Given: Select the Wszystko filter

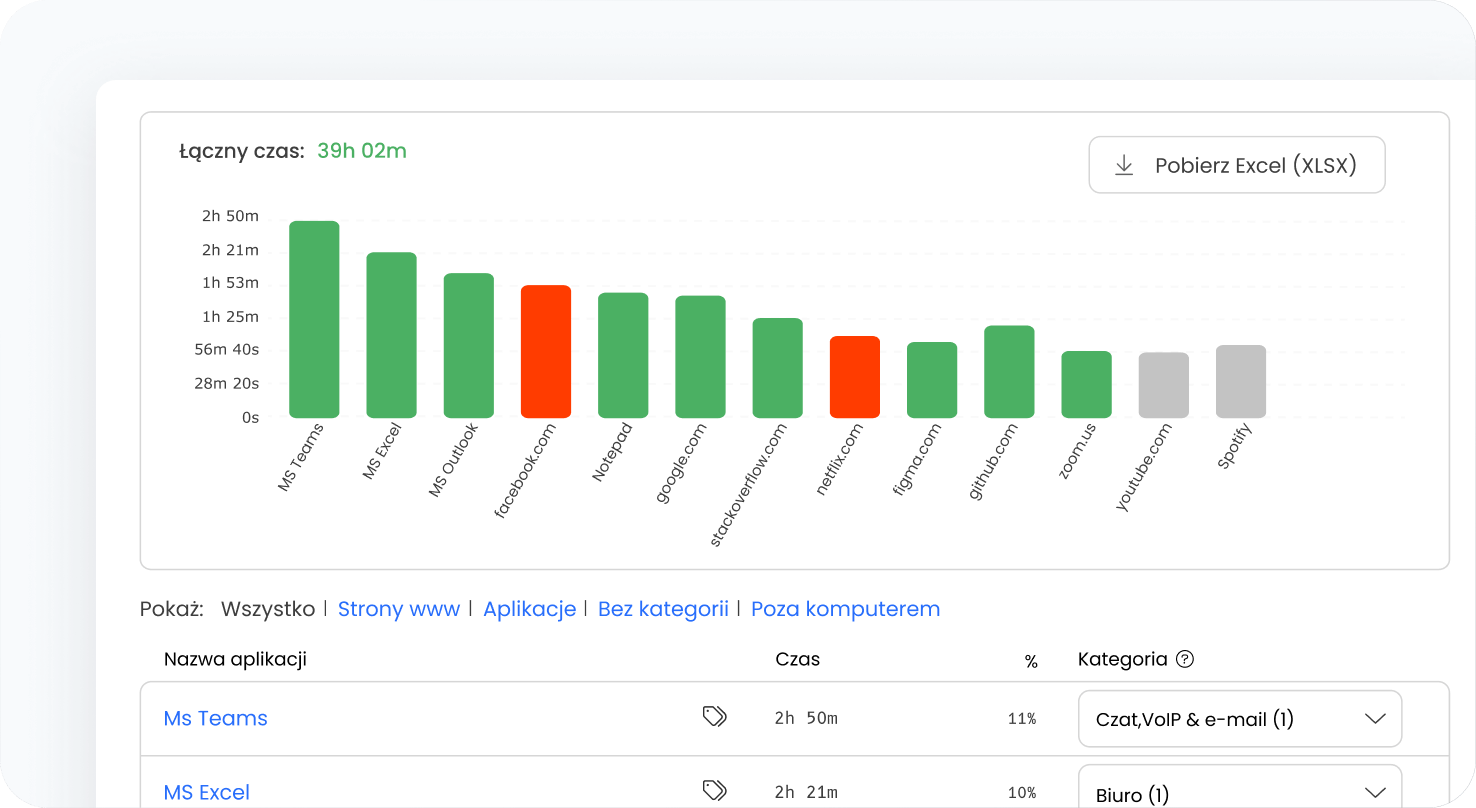Looking at the screenshot, I should point(267,609).
